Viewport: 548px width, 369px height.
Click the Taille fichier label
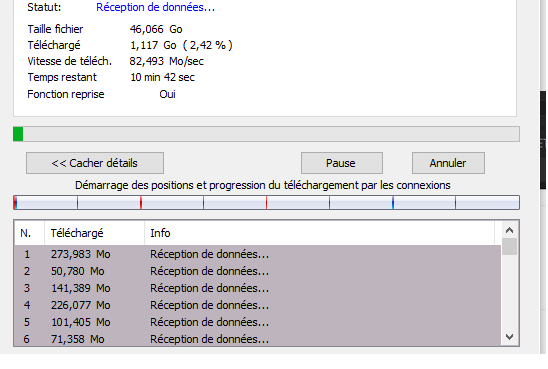55,29
